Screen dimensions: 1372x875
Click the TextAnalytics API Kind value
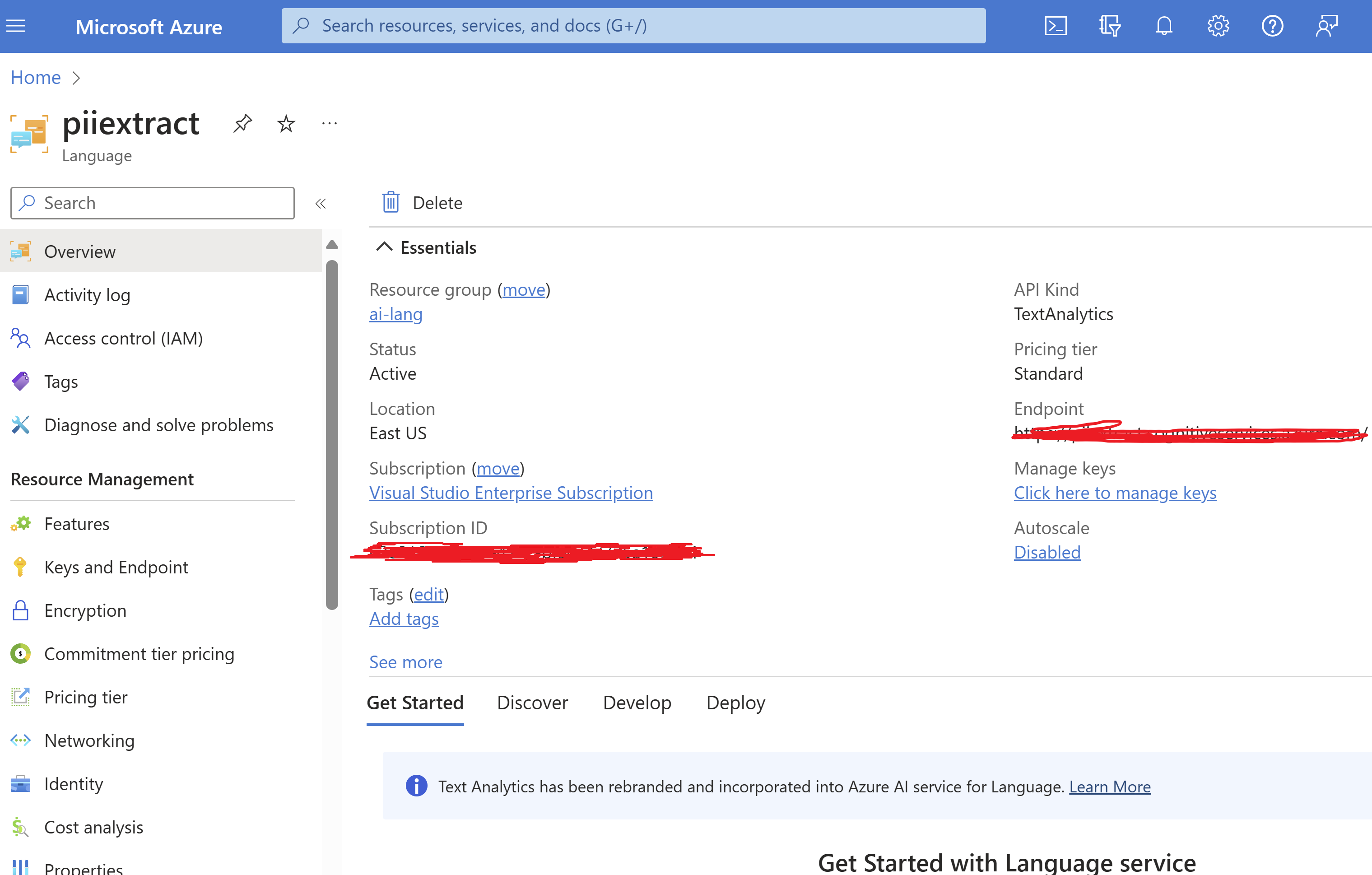[x=1063, y=314]
